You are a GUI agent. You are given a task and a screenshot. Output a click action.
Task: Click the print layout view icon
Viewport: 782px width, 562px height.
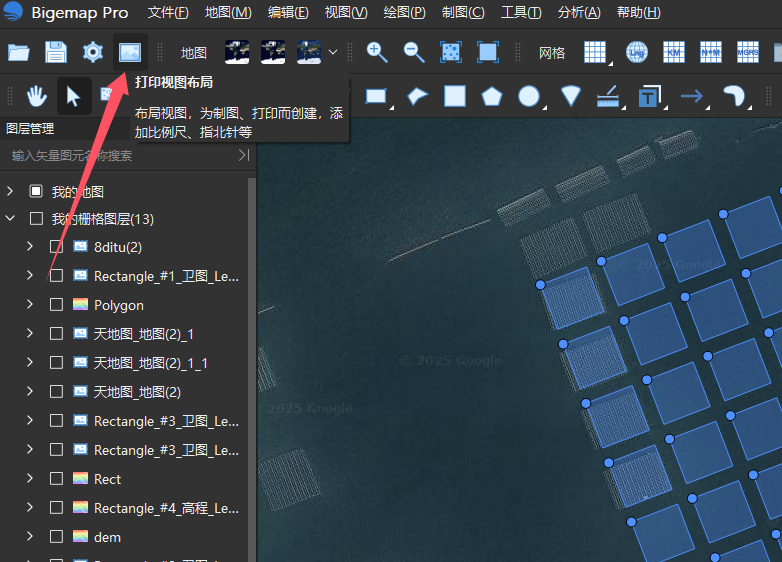[x=130, y=52]
